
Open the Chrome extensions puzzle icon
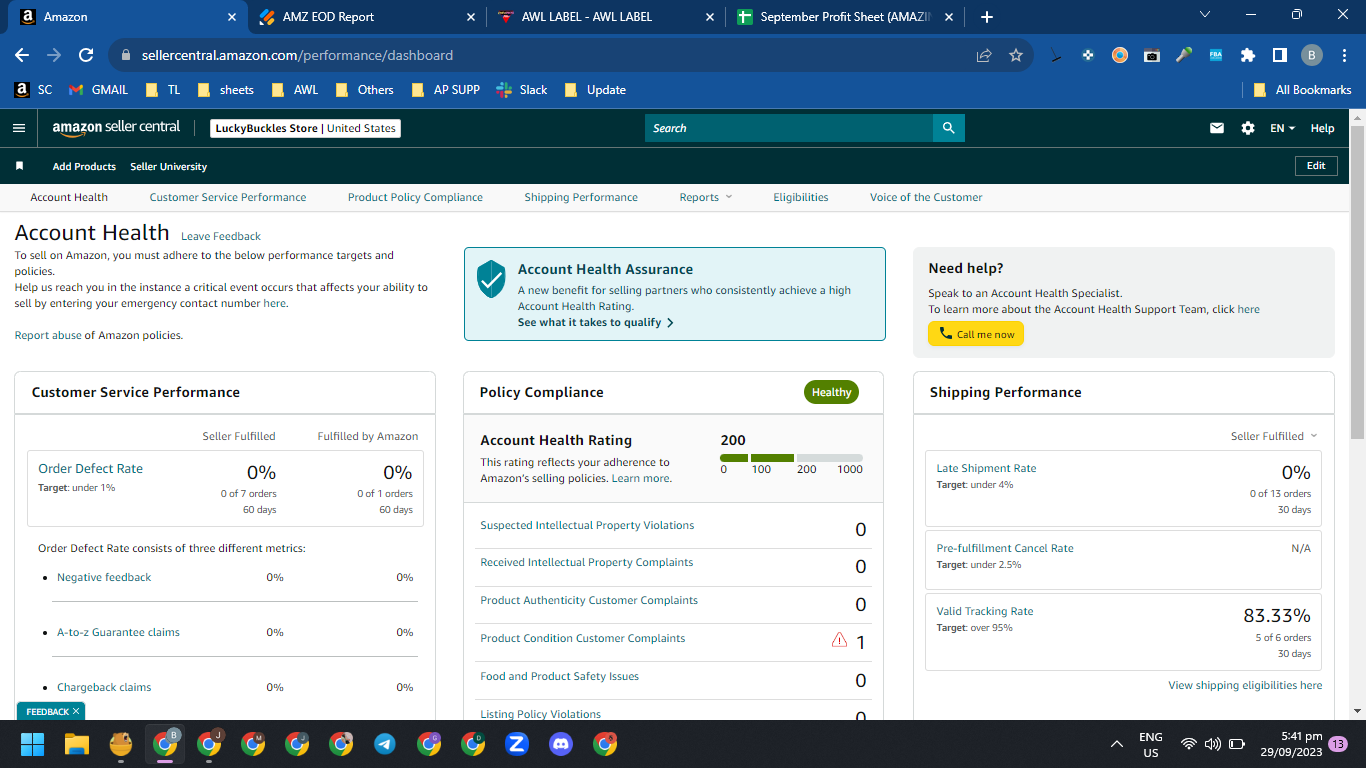(1247, 55)
